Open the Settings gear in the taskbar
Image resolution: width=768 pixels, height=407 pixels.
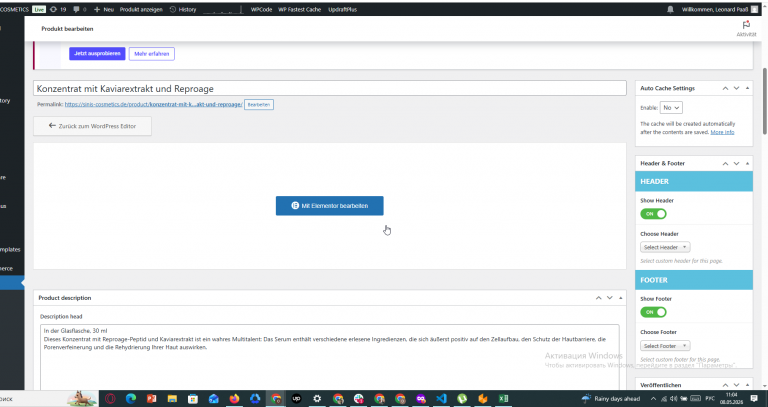(317, 399)
